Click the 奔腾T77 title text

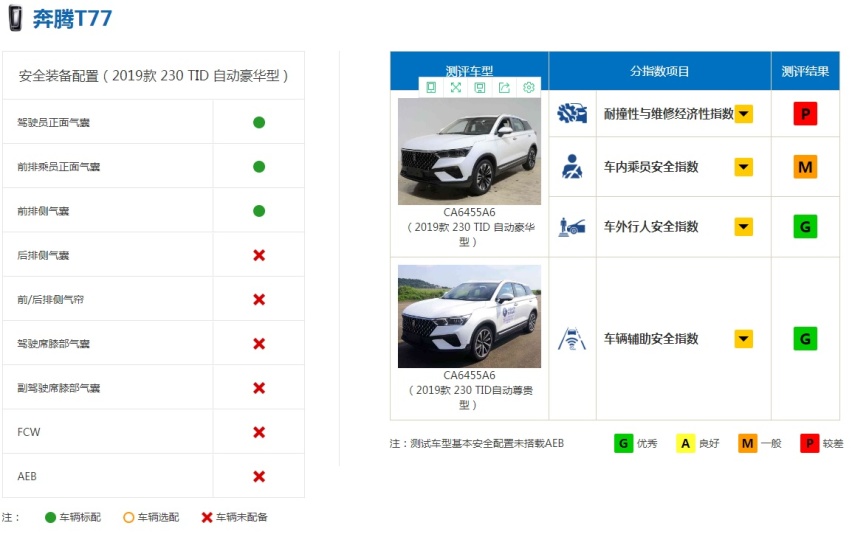pos(72,18)
